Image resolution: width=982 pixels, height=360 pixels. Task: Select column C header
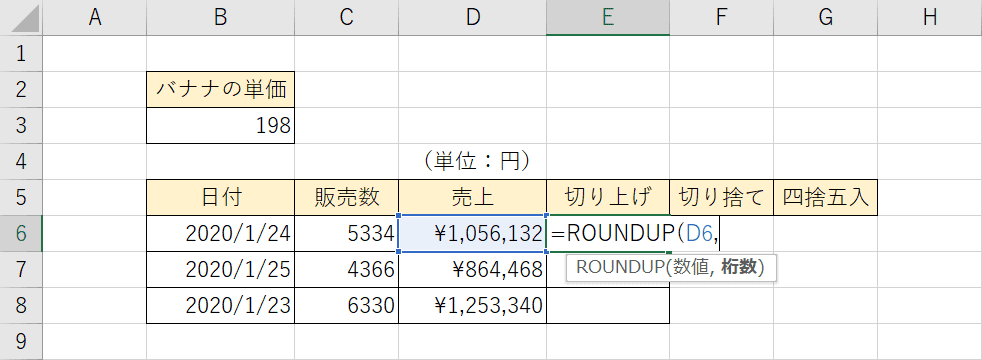(346, 18)
